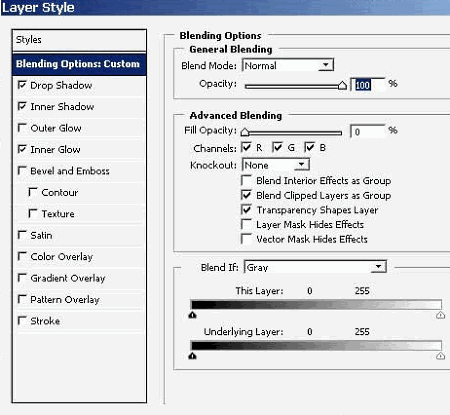450x415 pixels.
Task: Check the Contour checkbox
Action: [33, 192]
